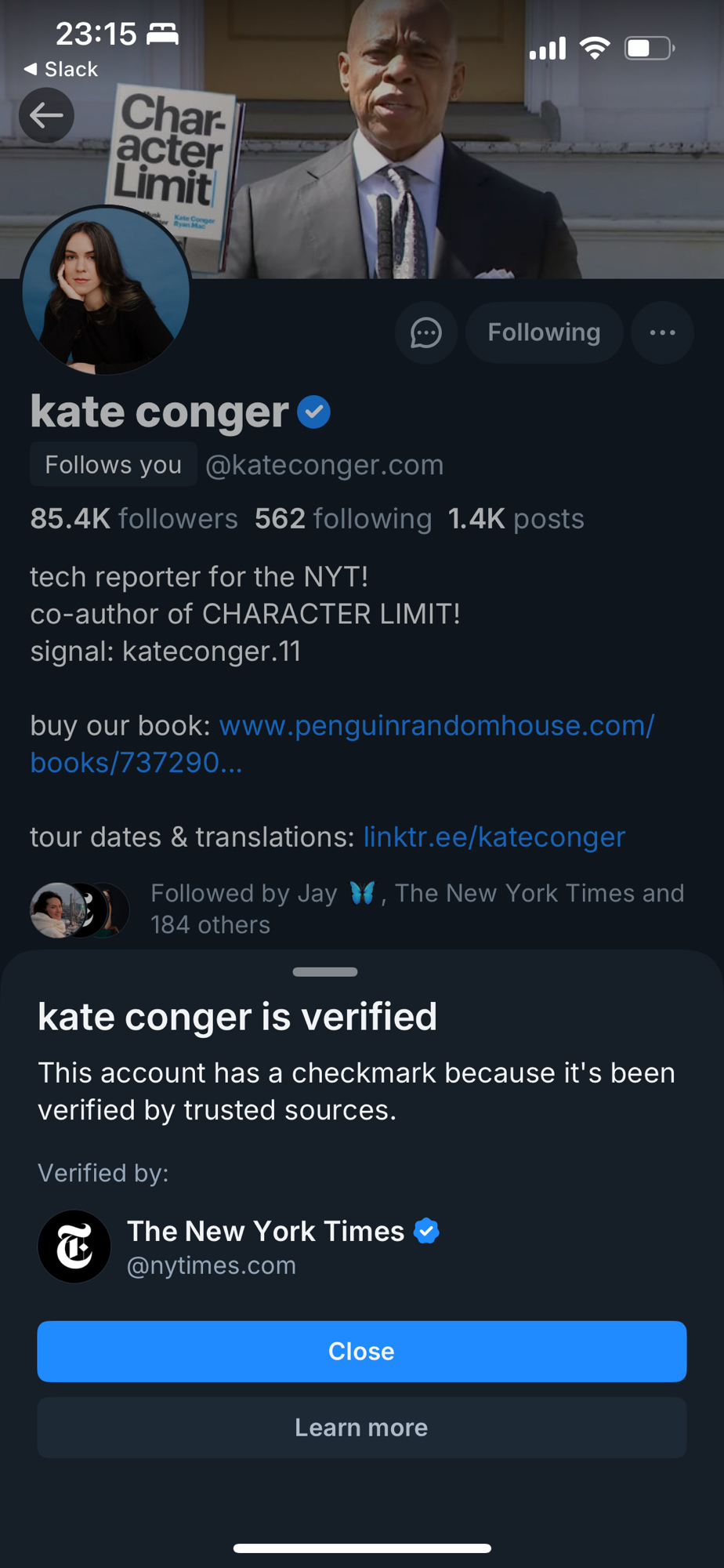Tap the blue verified badge beside kate conger
724x1568 pixels.
click(313, 412)
